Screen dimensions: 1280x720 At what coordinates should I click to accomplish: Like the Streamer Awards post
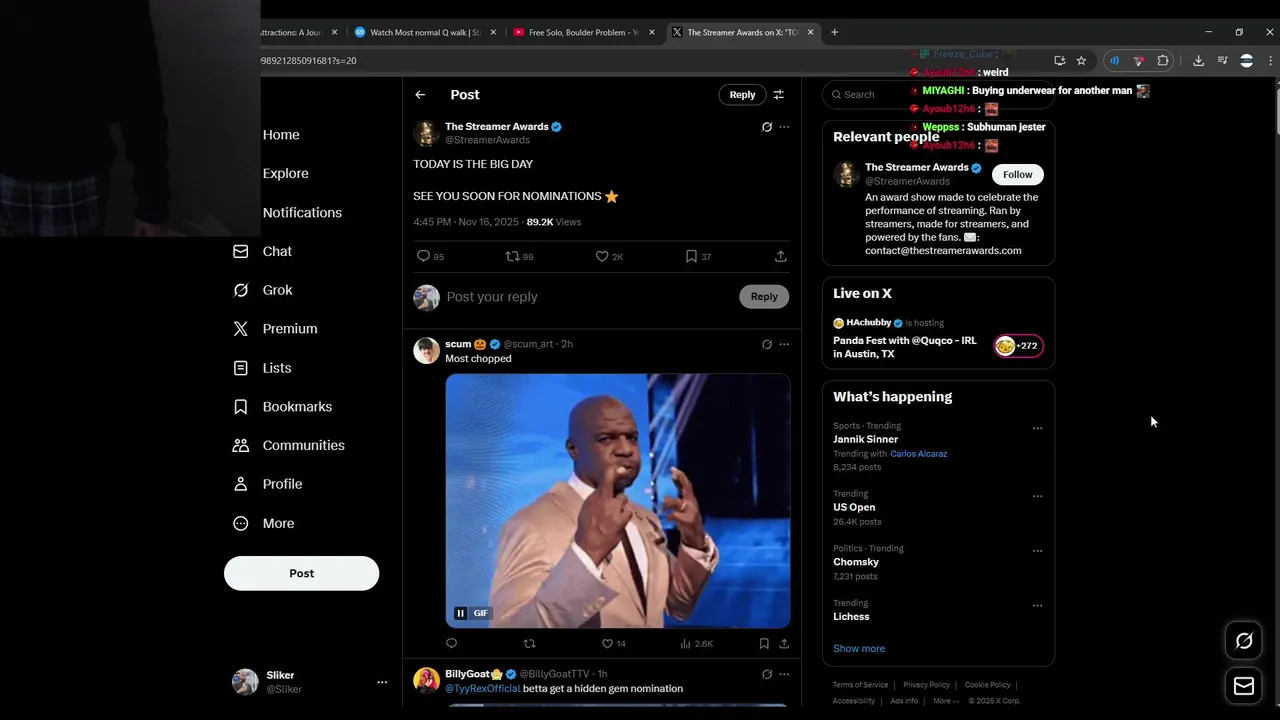coord(602,257)
